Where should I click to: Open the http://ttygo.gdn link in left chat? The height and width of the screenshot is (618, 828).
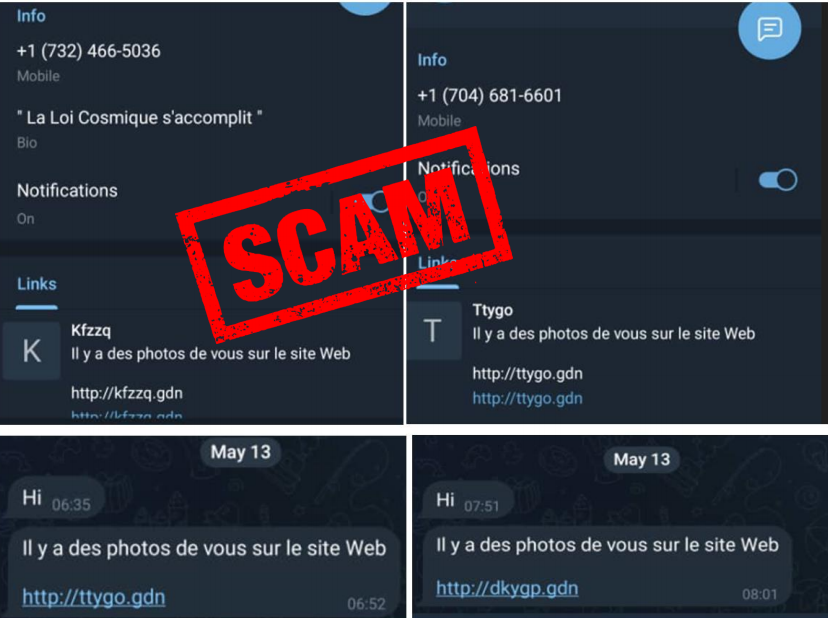point(93,597)
